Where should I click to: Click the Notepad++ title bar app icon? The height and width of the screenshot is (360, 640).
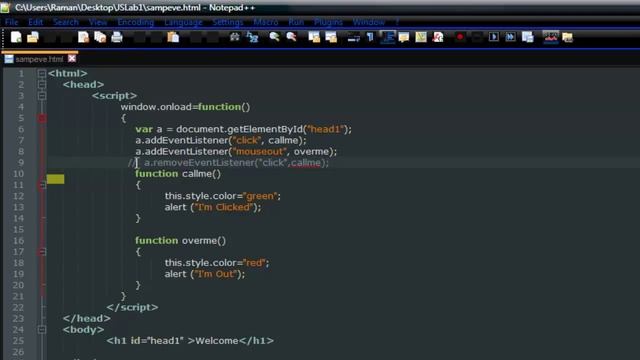pyautogui.click(x=5, y=7)
